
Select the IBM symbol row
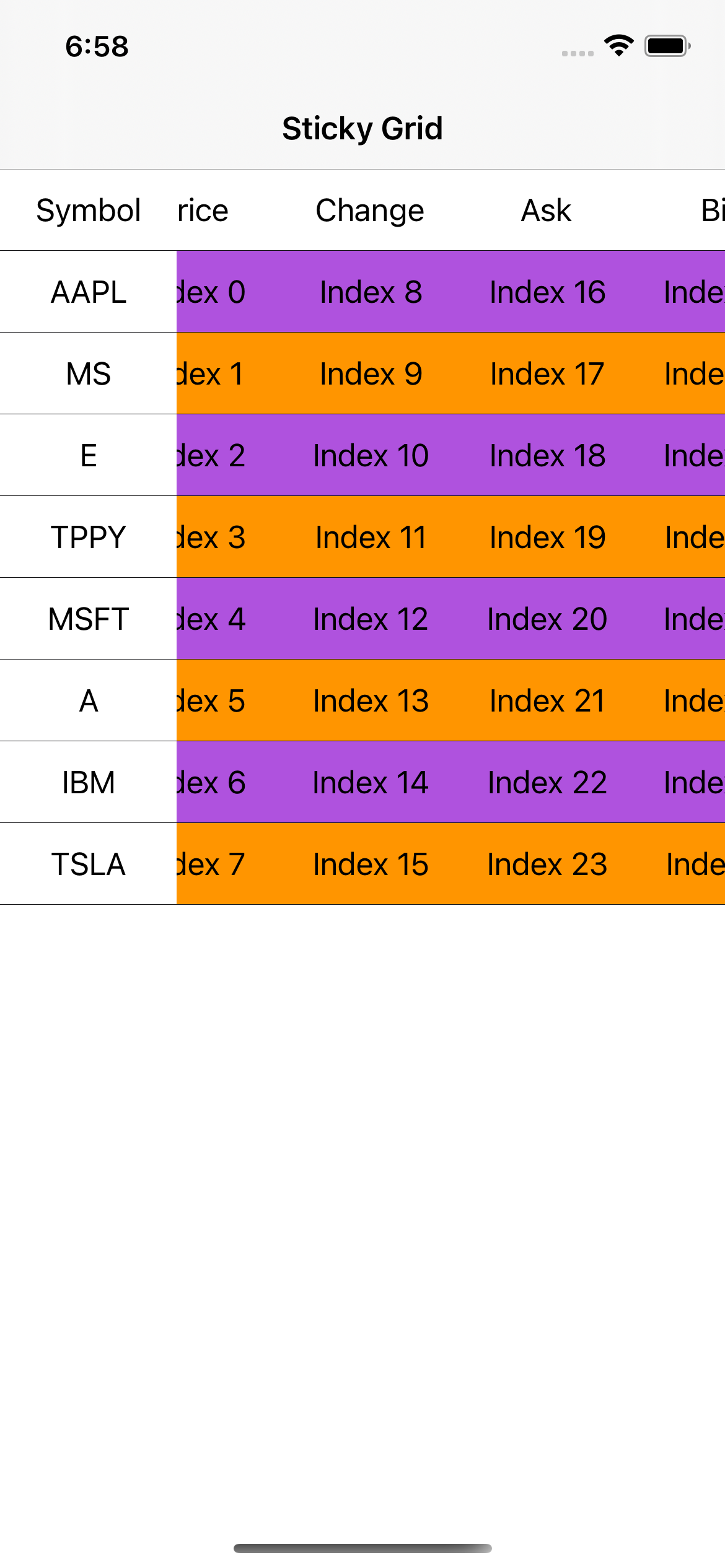[89, 783]
